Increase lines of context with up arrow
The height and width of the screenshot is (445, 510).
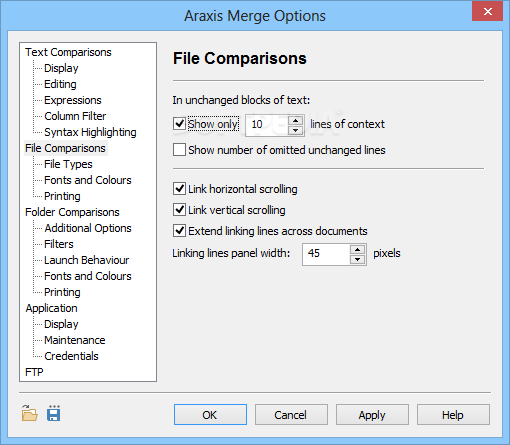click(x=295, y=120)
